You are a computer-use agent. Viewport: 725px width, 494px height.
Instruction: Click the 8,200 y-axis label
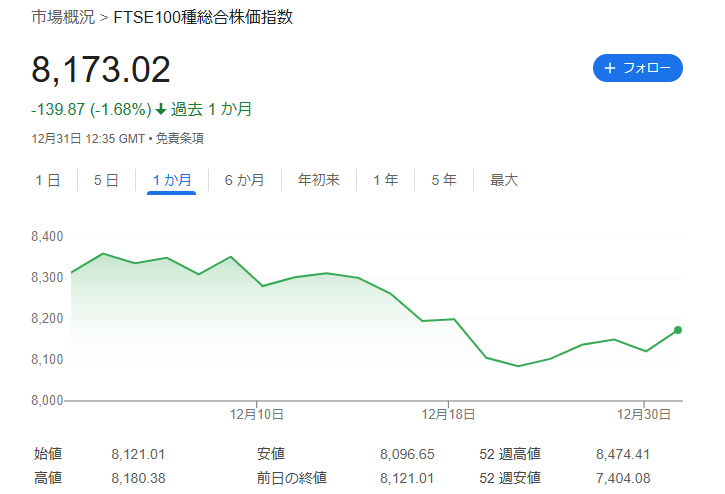(47, 318)
